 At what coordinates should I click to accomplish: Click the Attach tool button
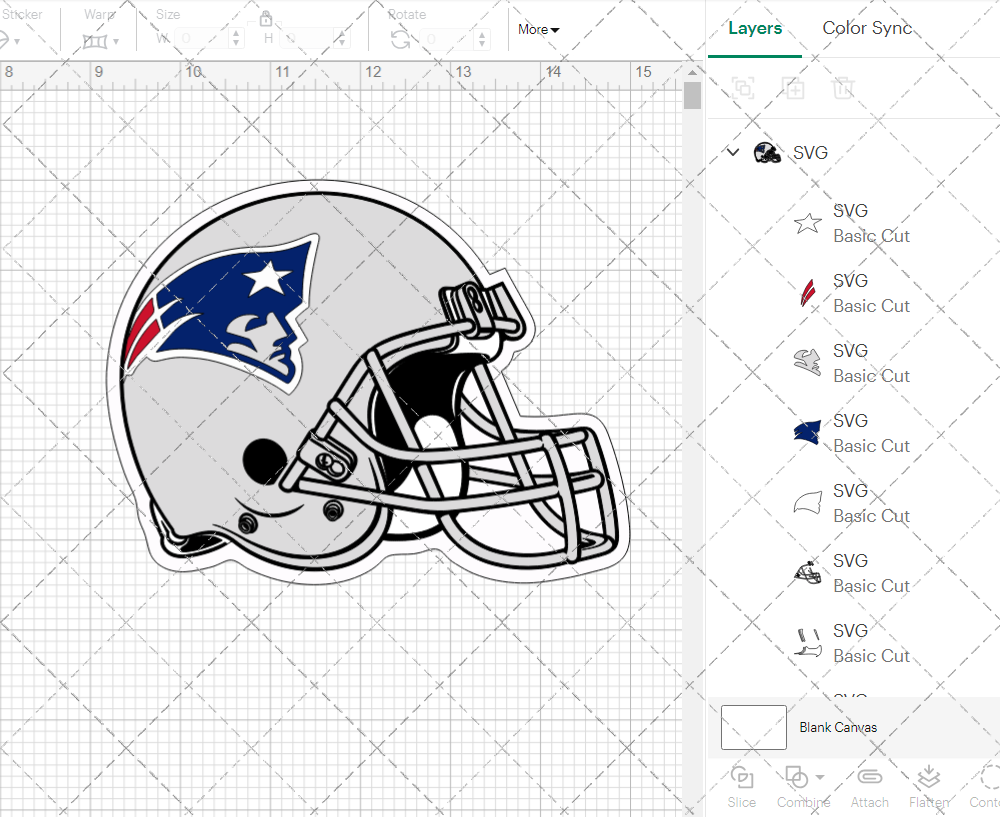(869, 788)
